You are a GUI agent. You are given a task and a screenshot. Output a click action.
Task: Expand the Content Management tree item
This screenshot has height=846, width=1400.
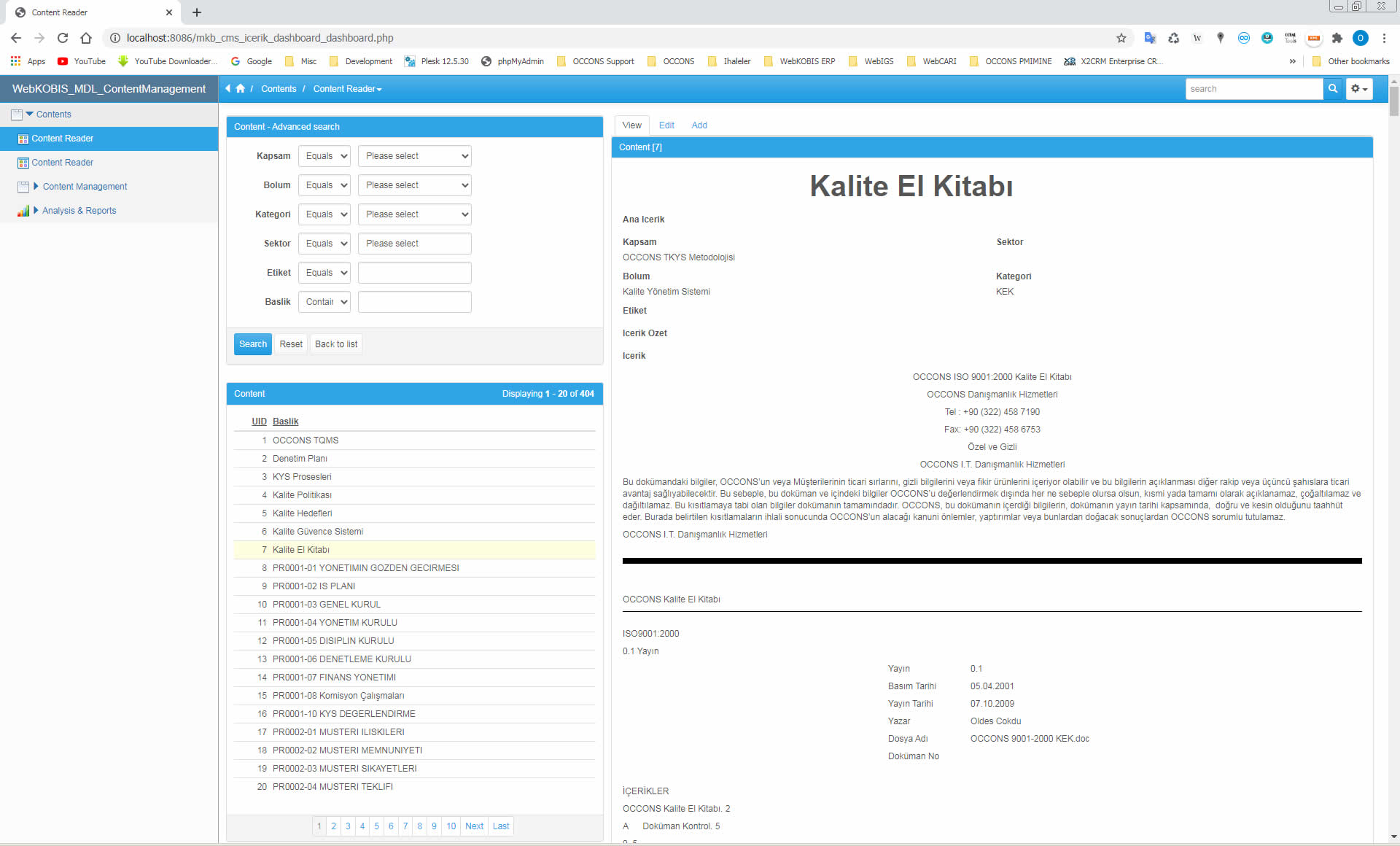coord(36,187)
